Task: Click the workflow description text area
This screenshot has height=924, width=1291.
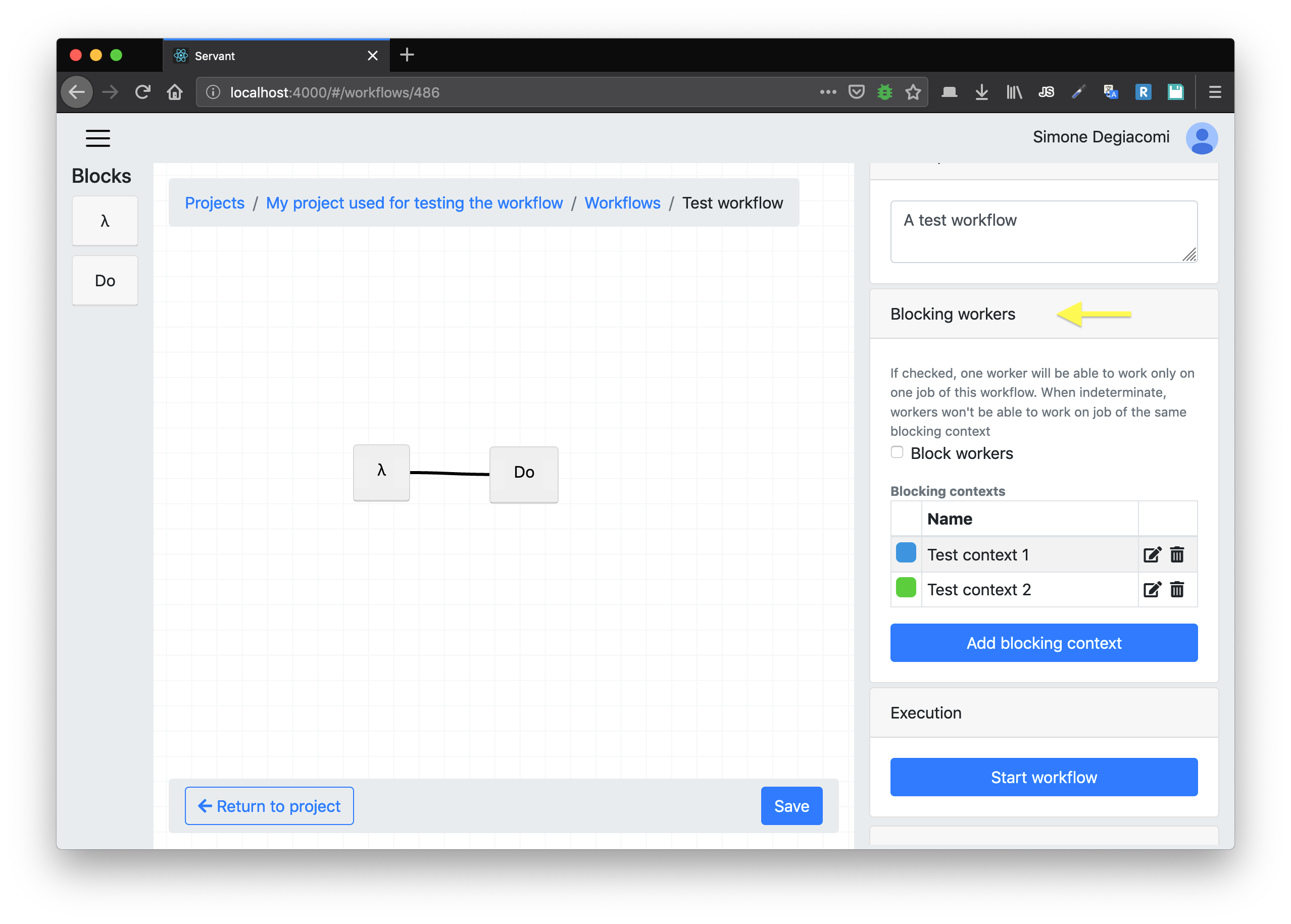Action: 1044,232
